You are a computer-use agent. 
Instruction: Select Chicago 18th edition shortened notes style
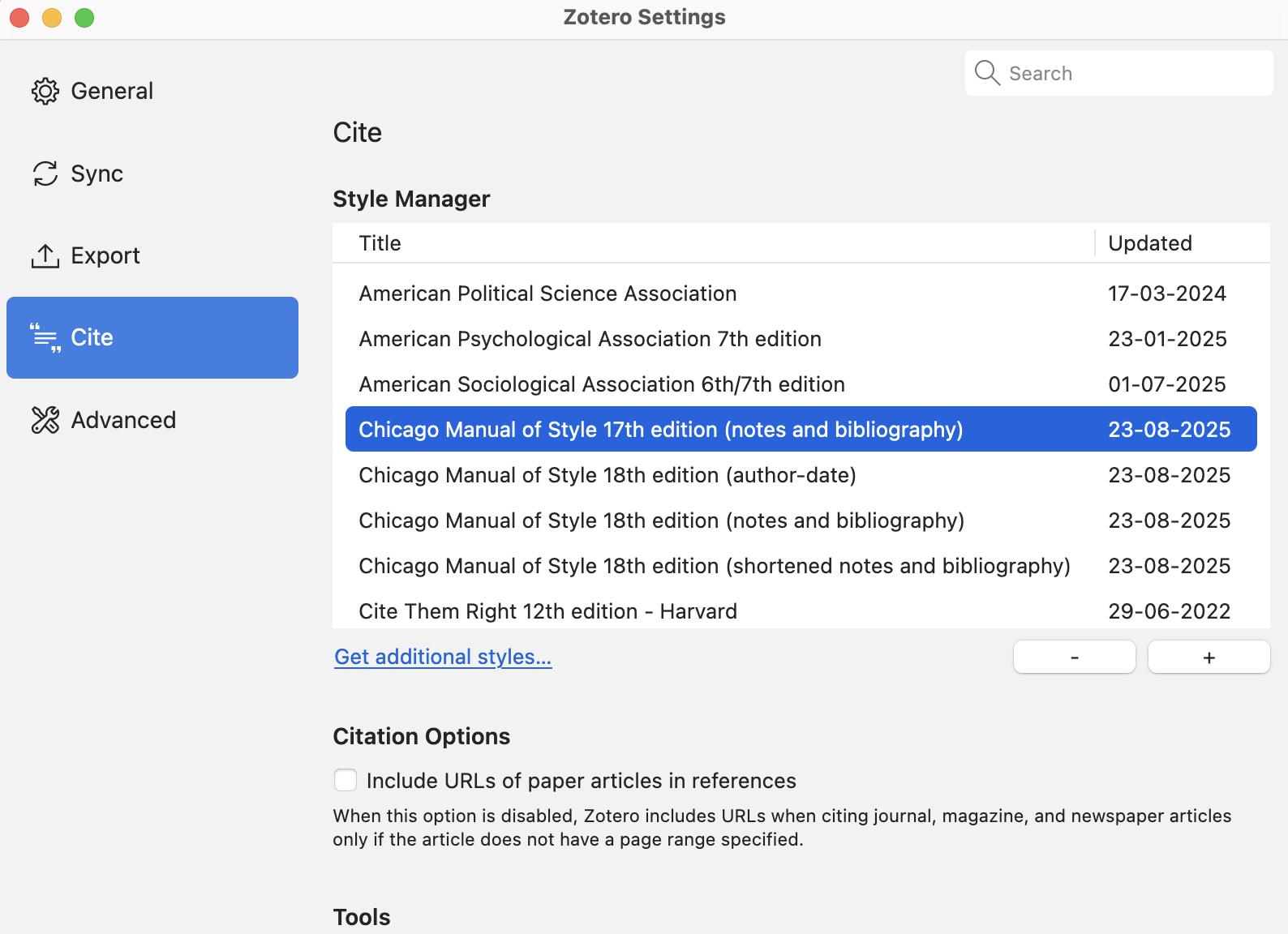801,566
